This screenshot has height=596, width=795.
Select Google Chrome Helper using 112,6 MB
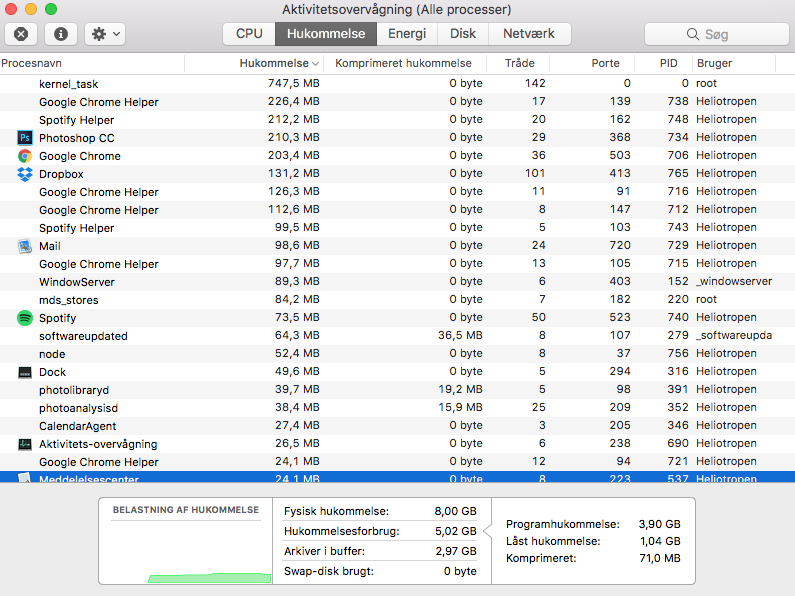coord(398,210)
